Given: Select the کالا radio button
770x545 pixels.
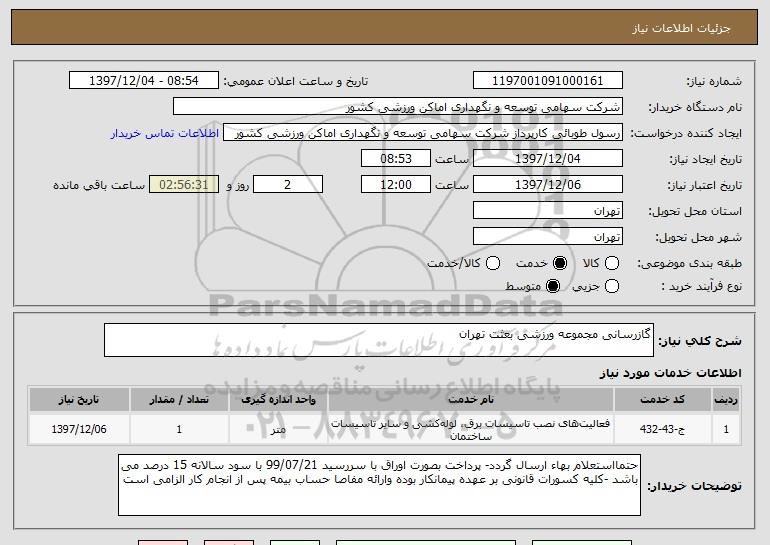Looking at the screenshot, I should 611,263.
